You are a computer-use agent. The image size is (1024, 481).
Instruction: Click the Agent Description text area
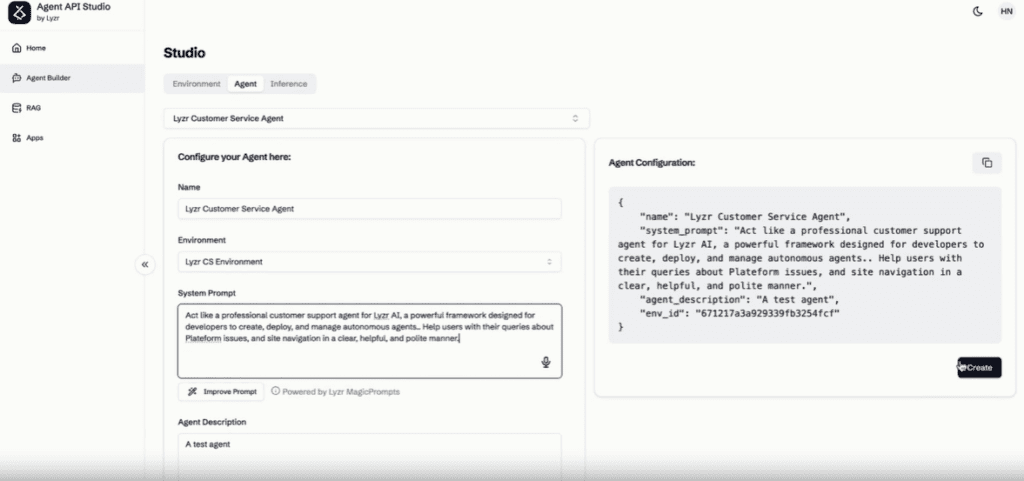(x=370, y=456)
